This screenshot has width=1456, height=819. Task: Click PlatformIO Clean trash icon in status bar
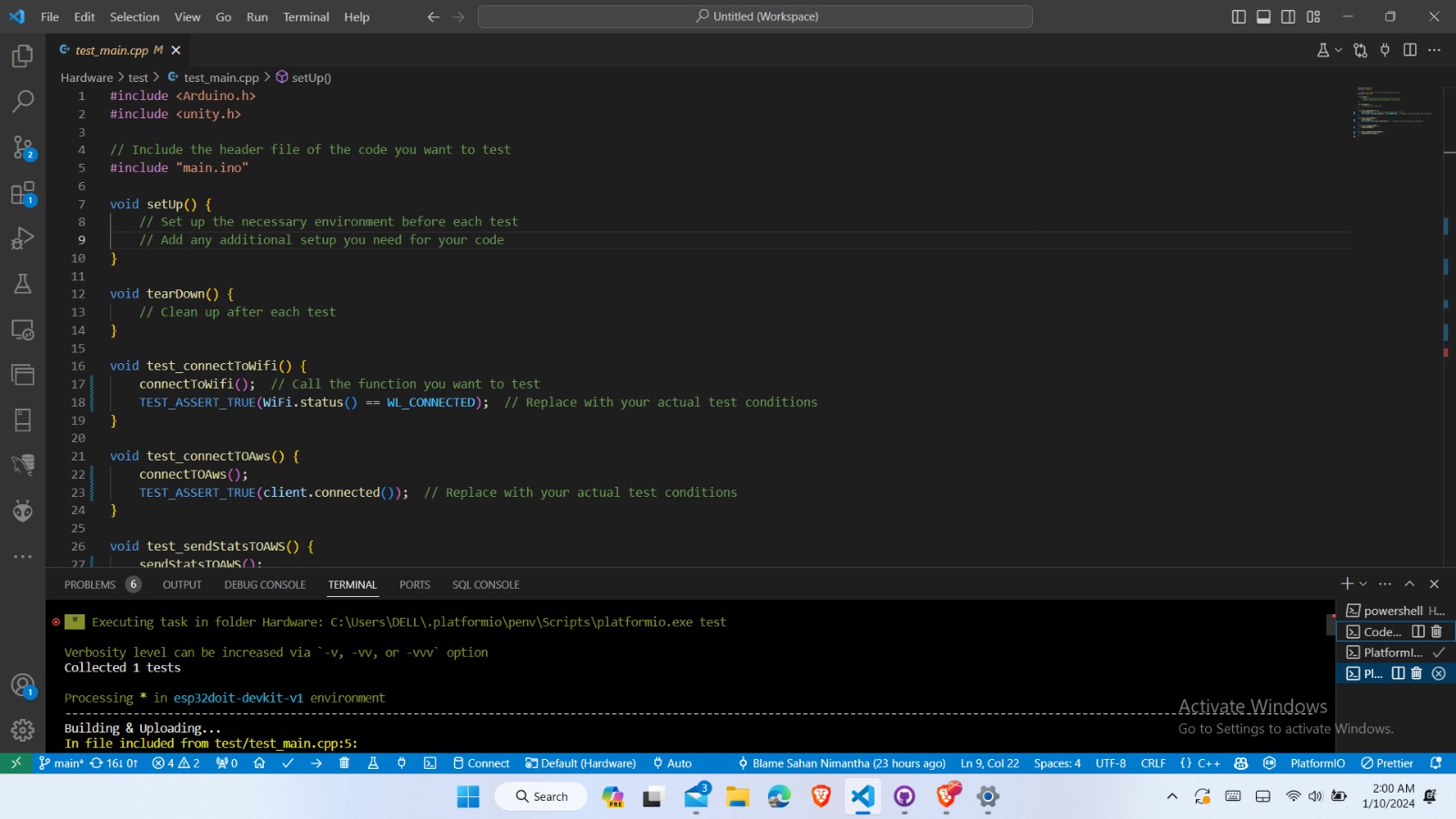coord(344,763)
